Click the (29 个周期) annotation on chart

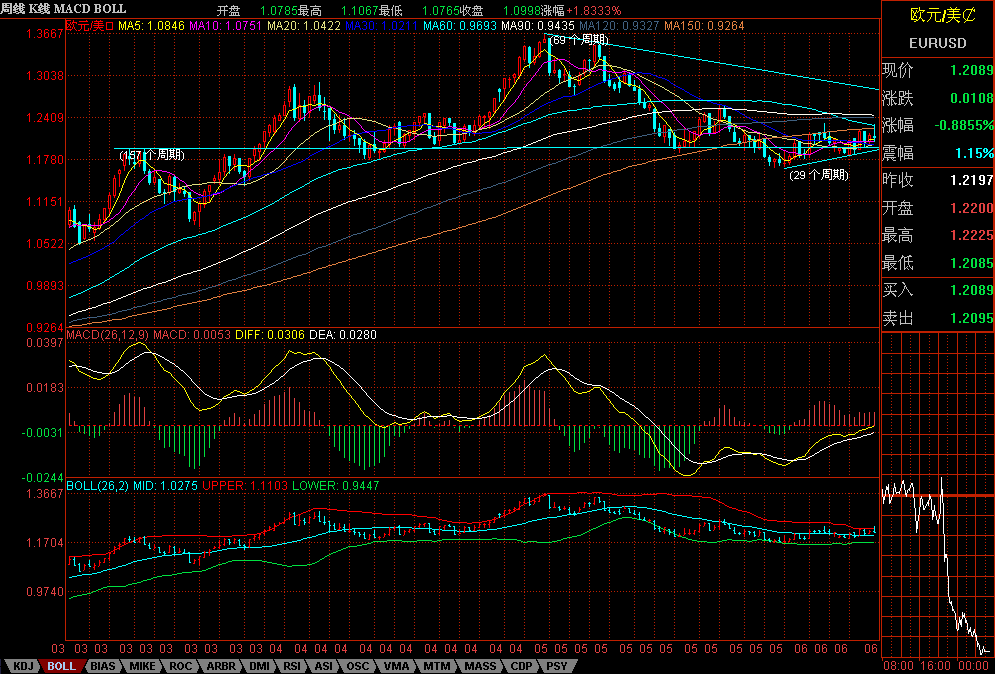click(819, 175)
